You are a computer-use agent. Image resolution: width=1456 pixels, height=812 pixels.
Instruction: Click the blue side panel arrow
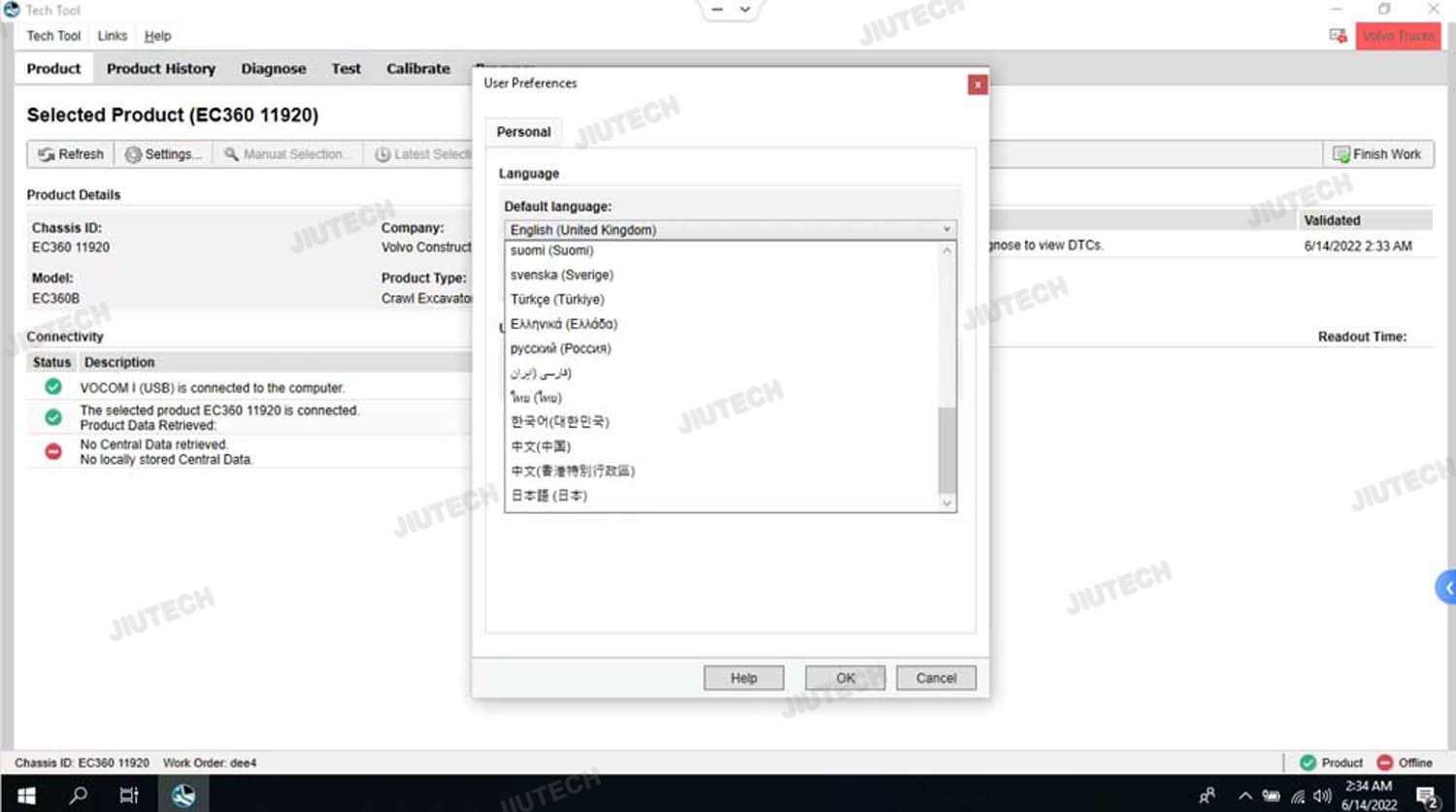pyautogui.click(x=1446, y=588)
